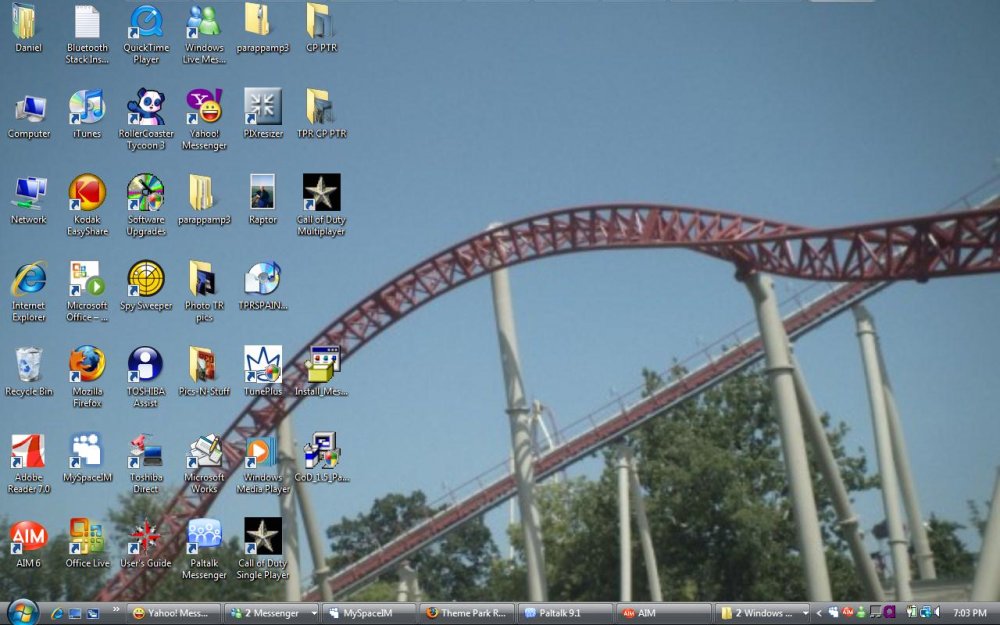Select Mozilla Firefox desktop shortcut
1000x625 pixels.
point(87,365)
